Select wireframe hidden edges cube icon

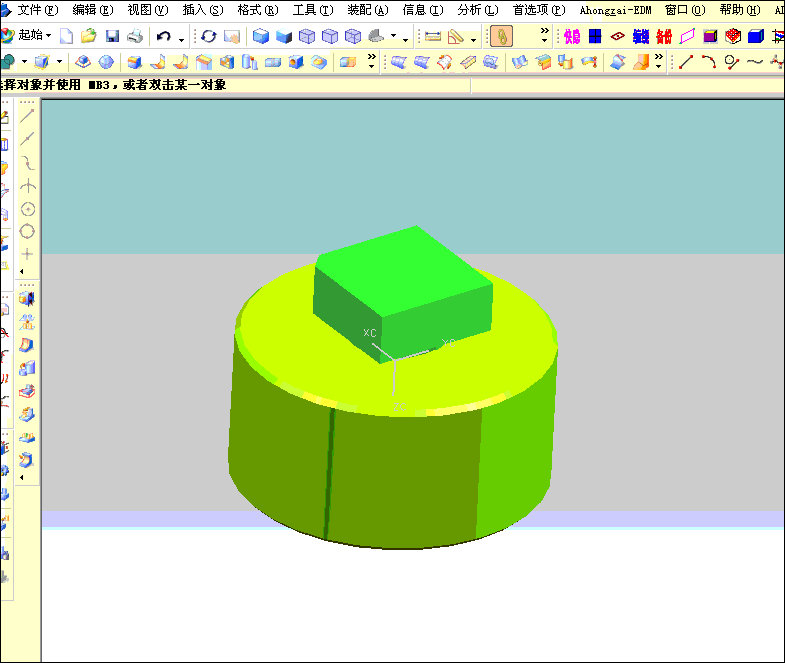click(x=330, y=36)
